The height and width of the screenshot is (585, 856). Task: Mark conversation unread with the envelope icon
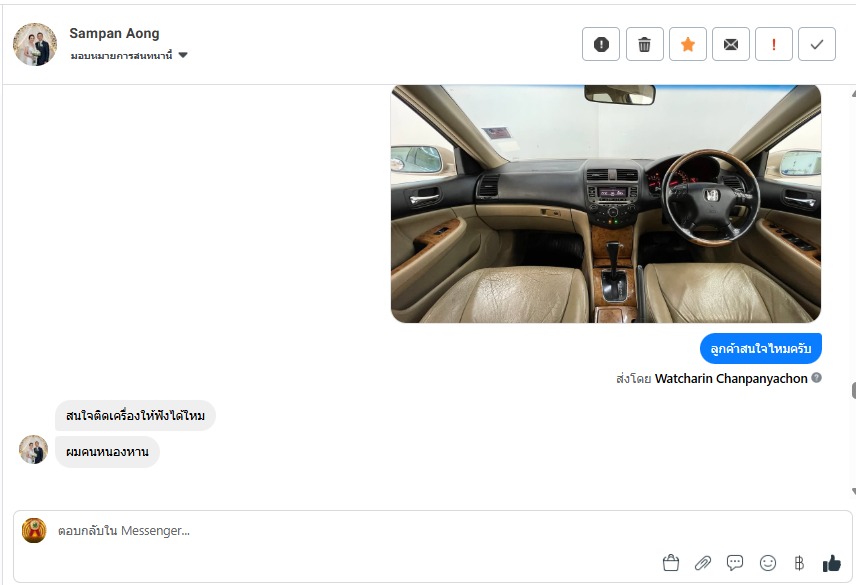(731, 44)
